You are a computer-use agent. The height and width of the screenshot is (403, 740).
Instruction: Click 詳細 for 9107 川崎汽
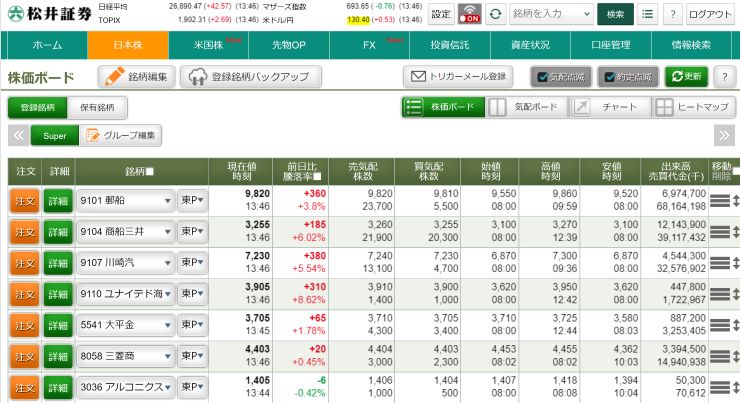[58, 264]
